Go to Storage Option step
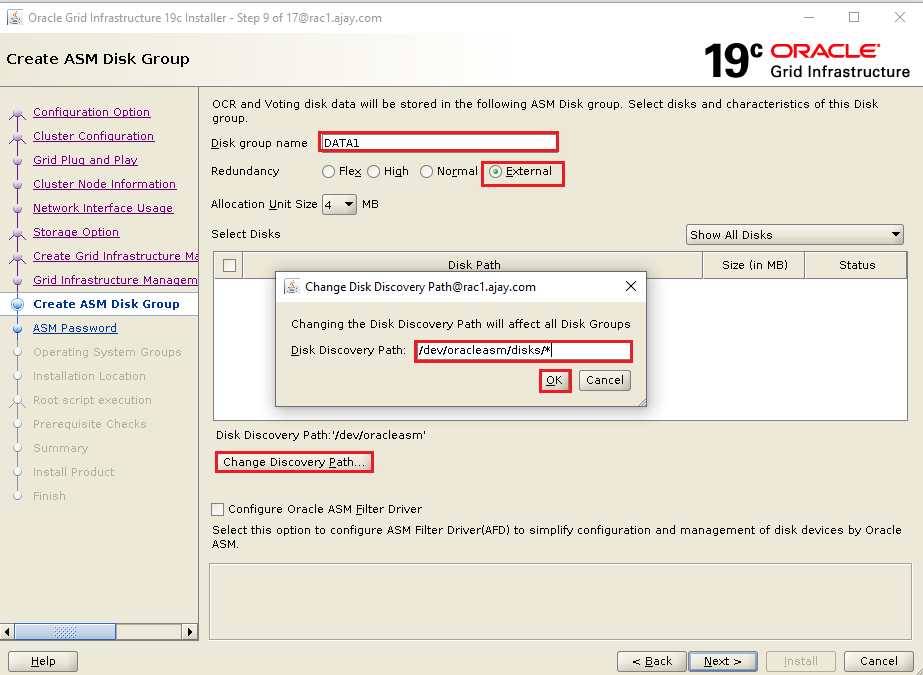 click(x=76, y=232)
